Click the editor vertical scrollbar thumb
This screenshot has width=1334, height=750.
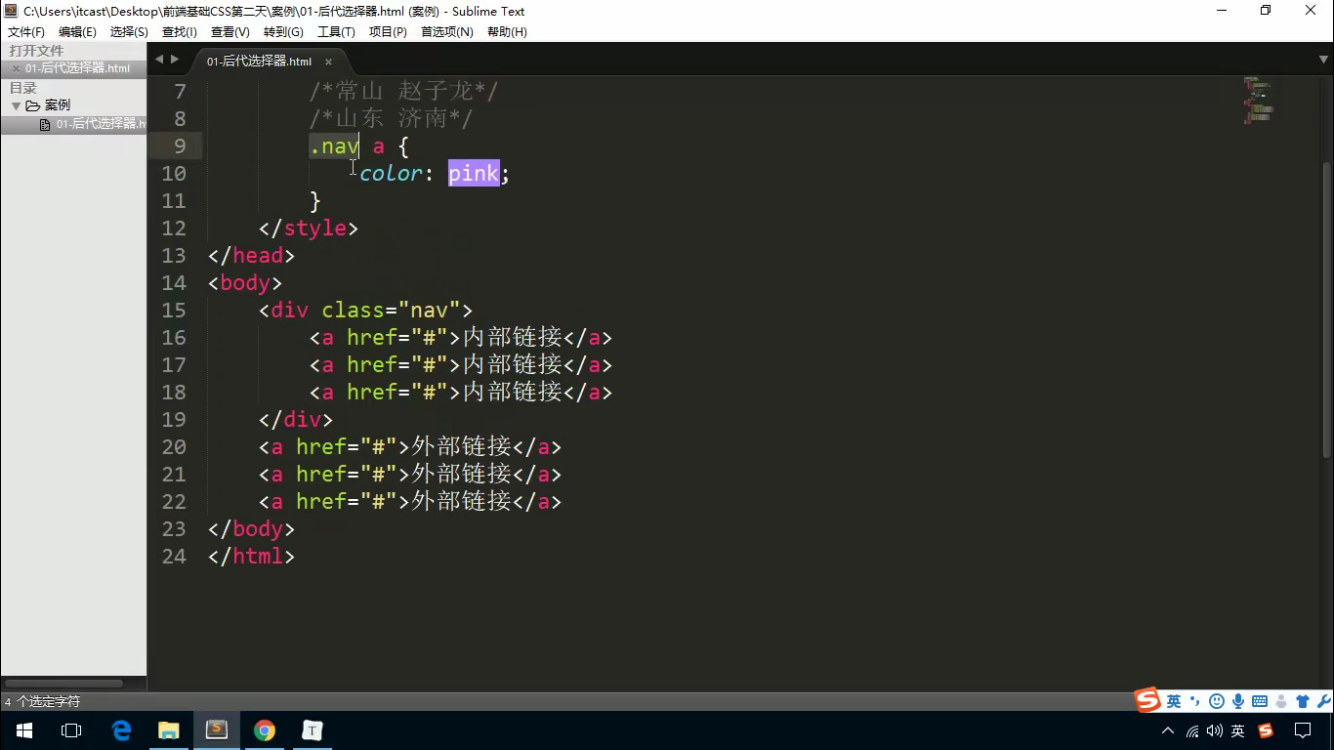tap(1327, 310)
